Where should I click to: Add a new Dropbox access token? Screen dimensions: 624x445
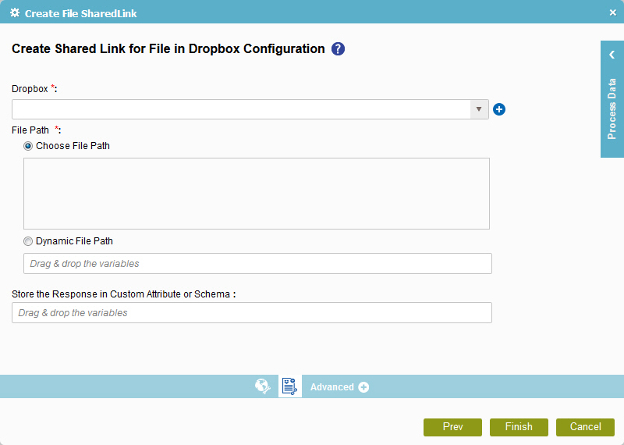point(499,109)
